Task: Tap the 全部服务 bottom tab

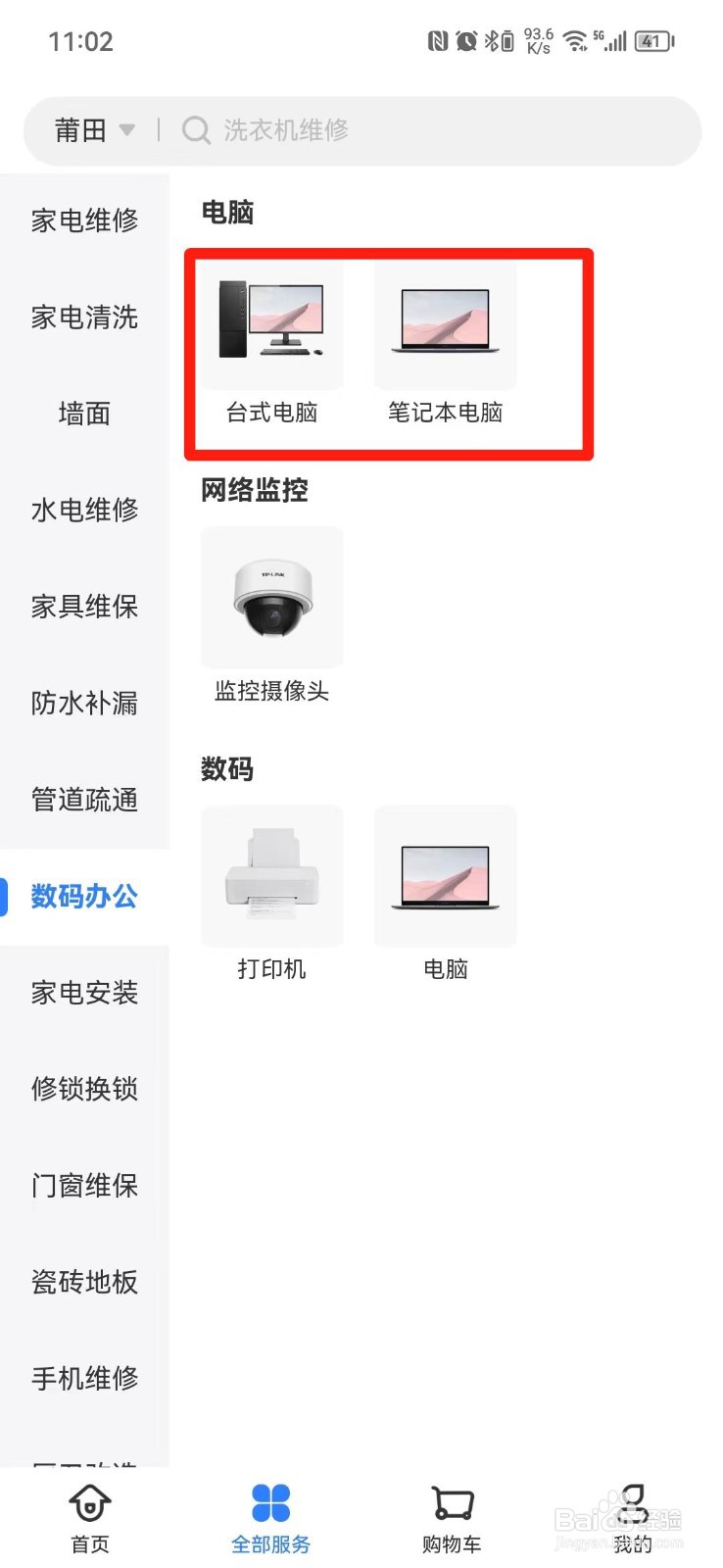Action: tap(271, 1519)
